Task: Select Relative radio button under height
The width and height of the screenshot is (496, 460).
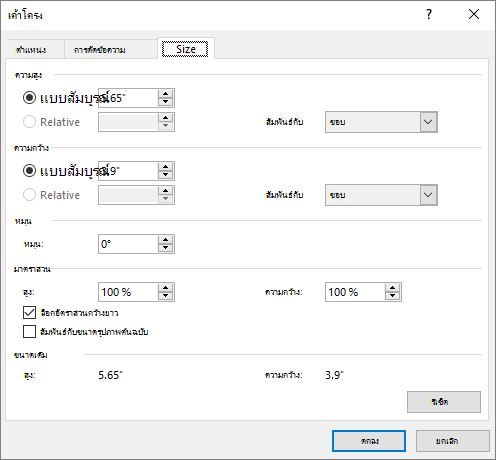Action: click(x=29, y=122)
